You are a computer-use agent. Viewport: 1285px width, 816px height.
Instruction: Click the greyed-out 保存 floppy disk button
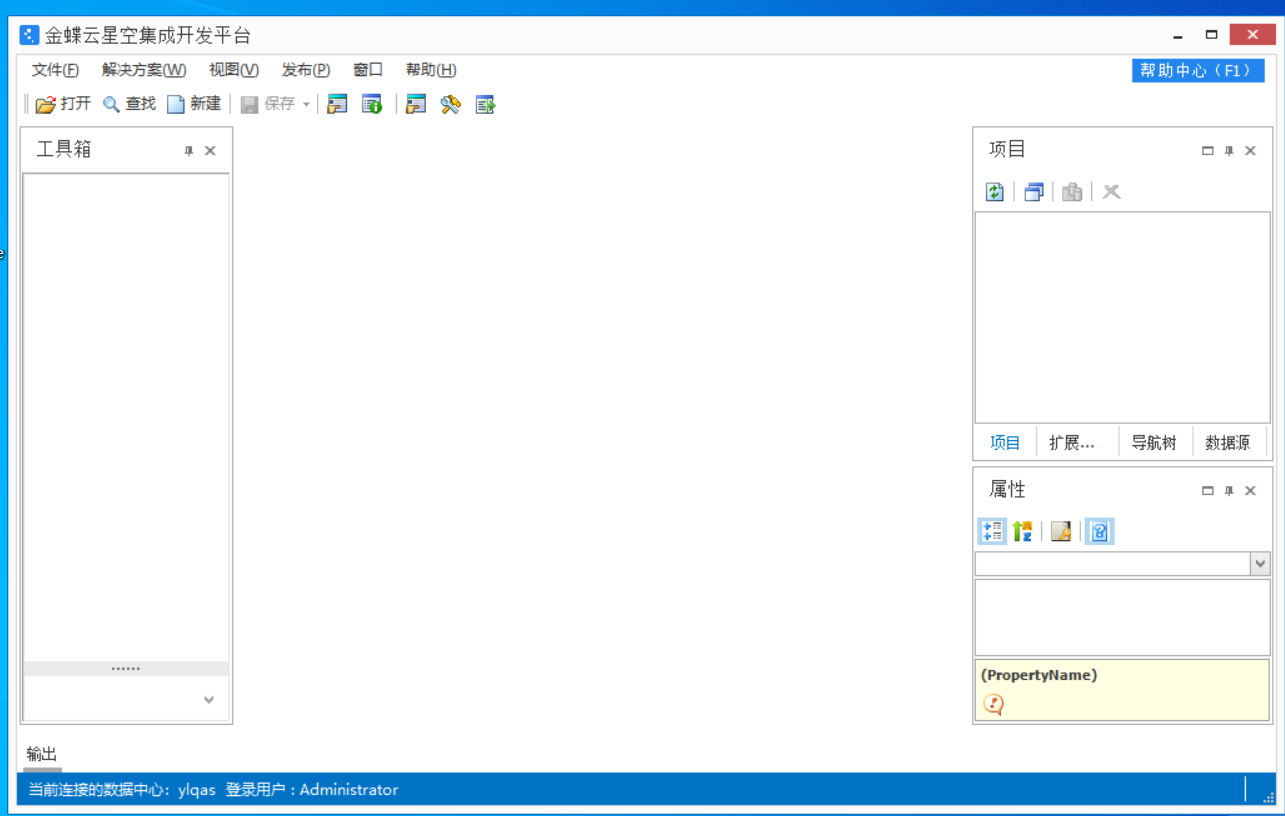[x=267, y=104]
